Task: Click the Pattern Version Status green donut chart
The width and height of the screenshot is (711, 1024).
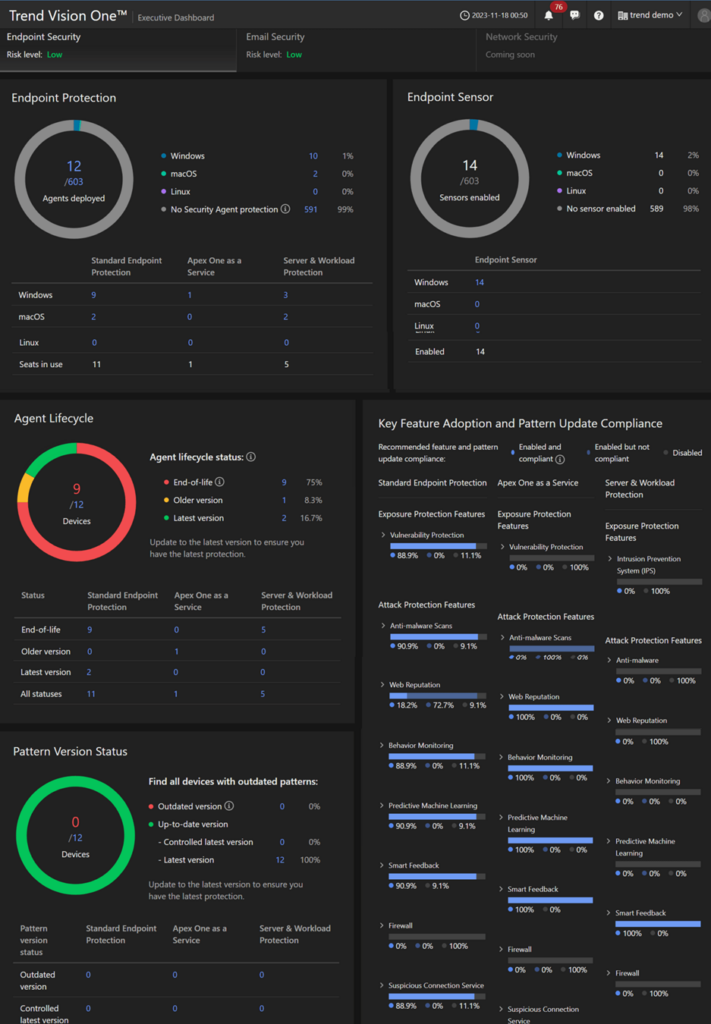Action: [75, 835]
